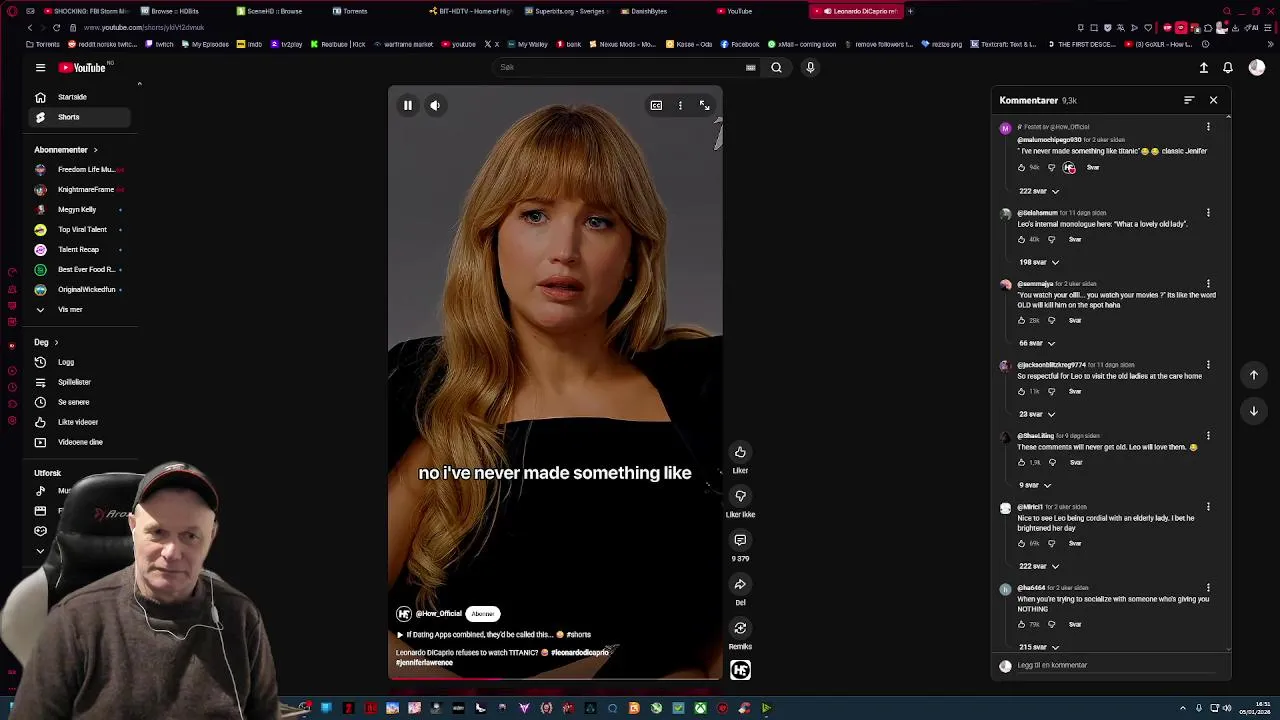Select Startside in the sidebar
This screenshot has width=1280, height=720.
pos(80,97)
